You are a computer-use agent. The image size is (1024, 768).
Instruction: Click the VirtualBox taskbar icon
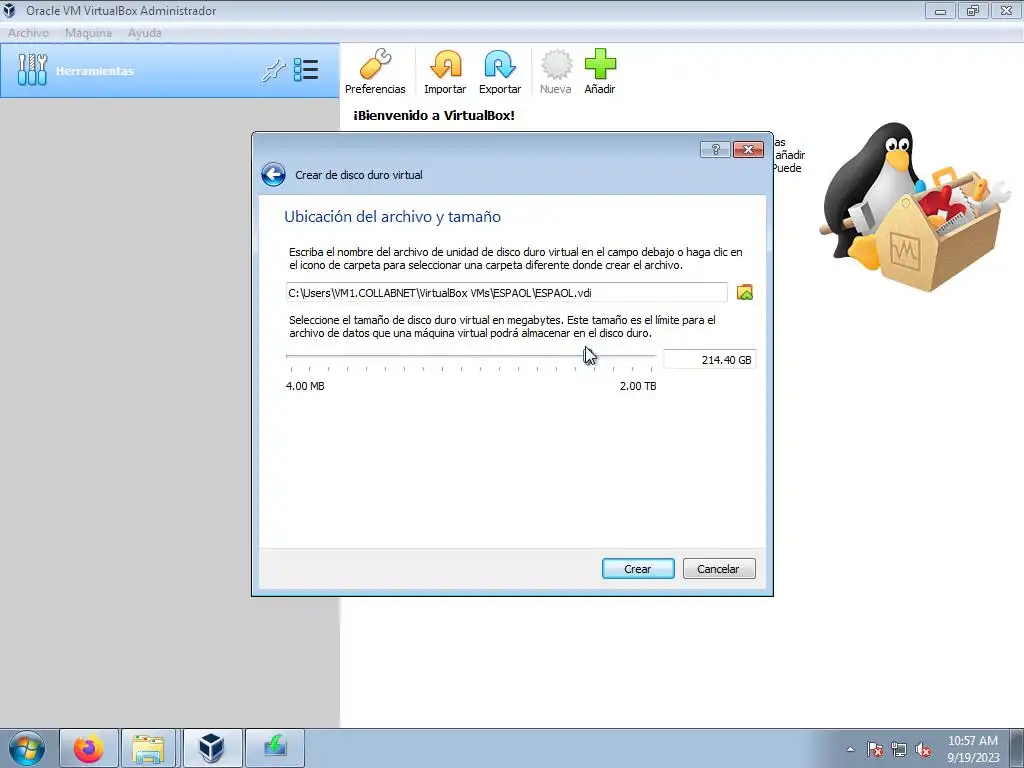coord(212,748)
